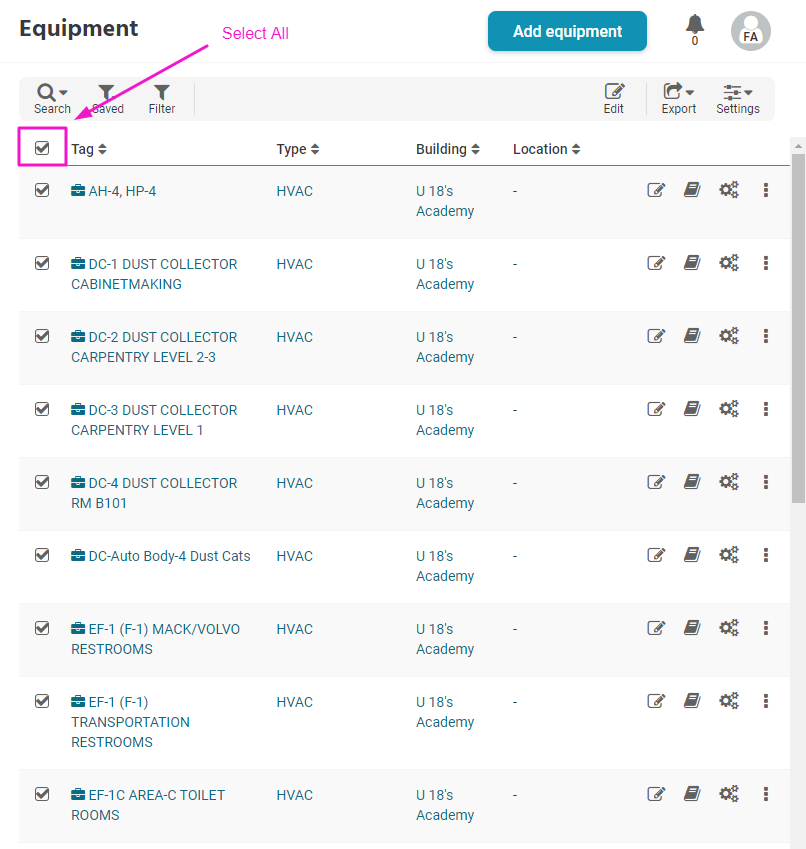Uncheck DC-2 DUST COLLECTOR row checkbox
The width and height of the screenshot is (806, 849).
click(42, 336)
